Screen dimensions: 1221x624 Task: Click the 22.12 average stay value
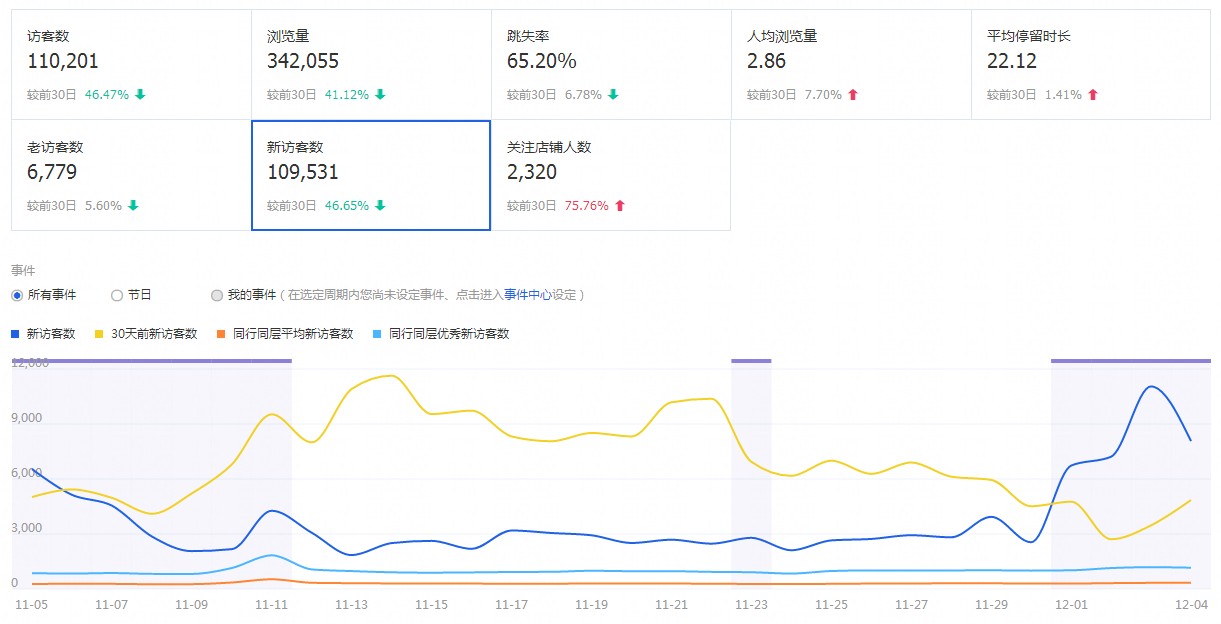1012,61
